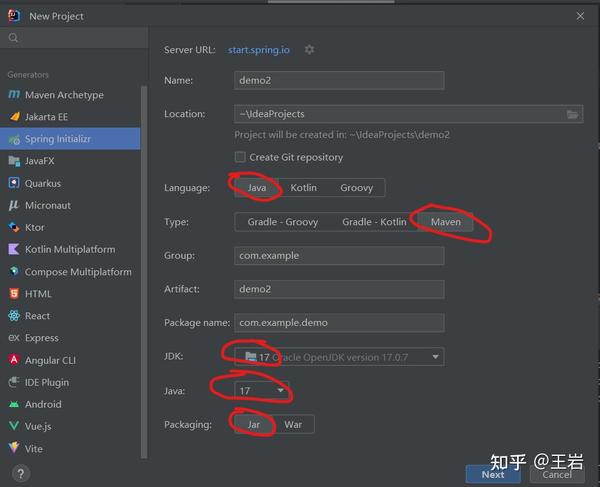Select Angular CLI generator

70,360
